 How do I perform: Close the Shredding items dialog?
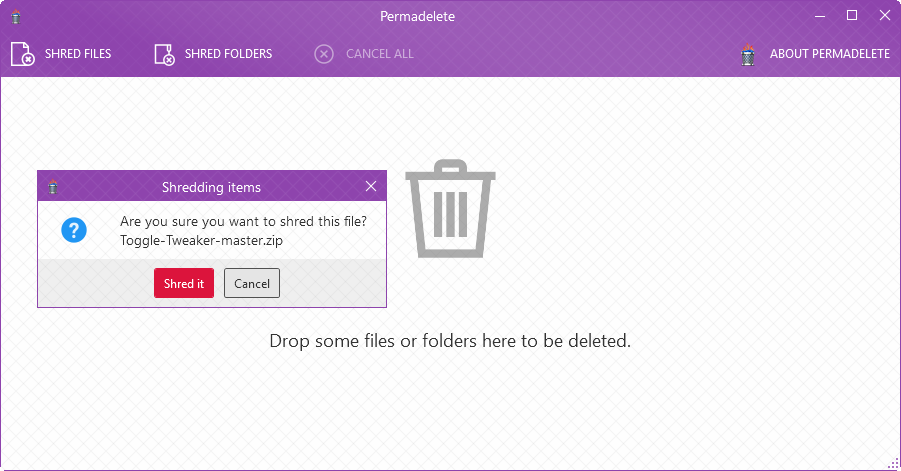coord(371,186)
